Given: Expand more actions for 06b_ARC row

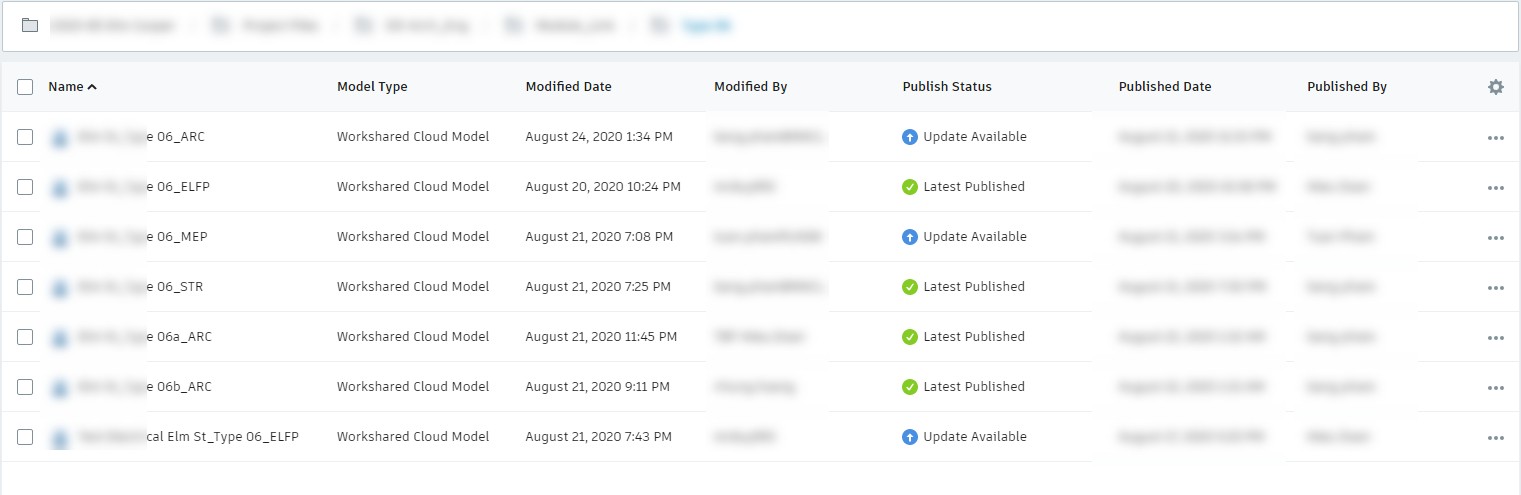Looking at the screenshot, I should click(x=1495, y=388).
